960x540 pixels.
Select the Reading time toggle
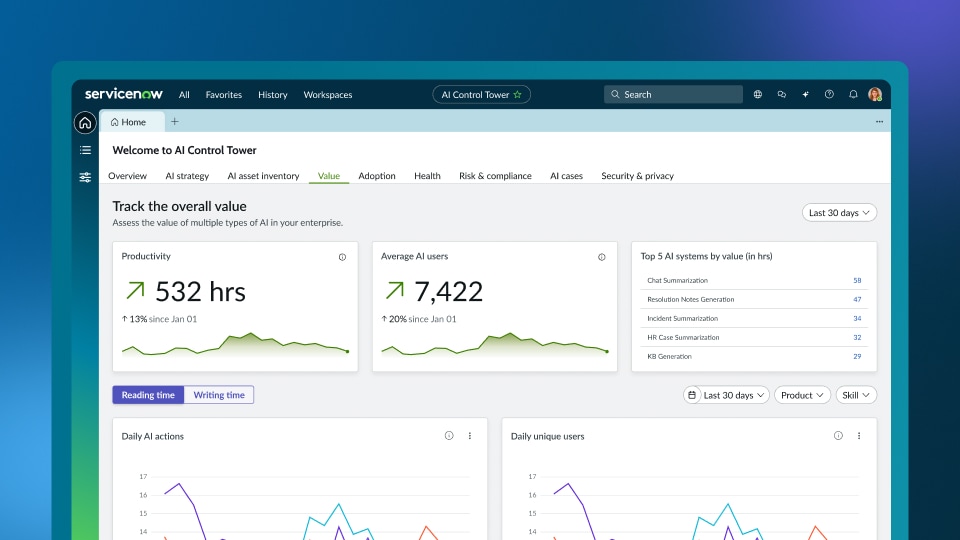pos(148,395)
